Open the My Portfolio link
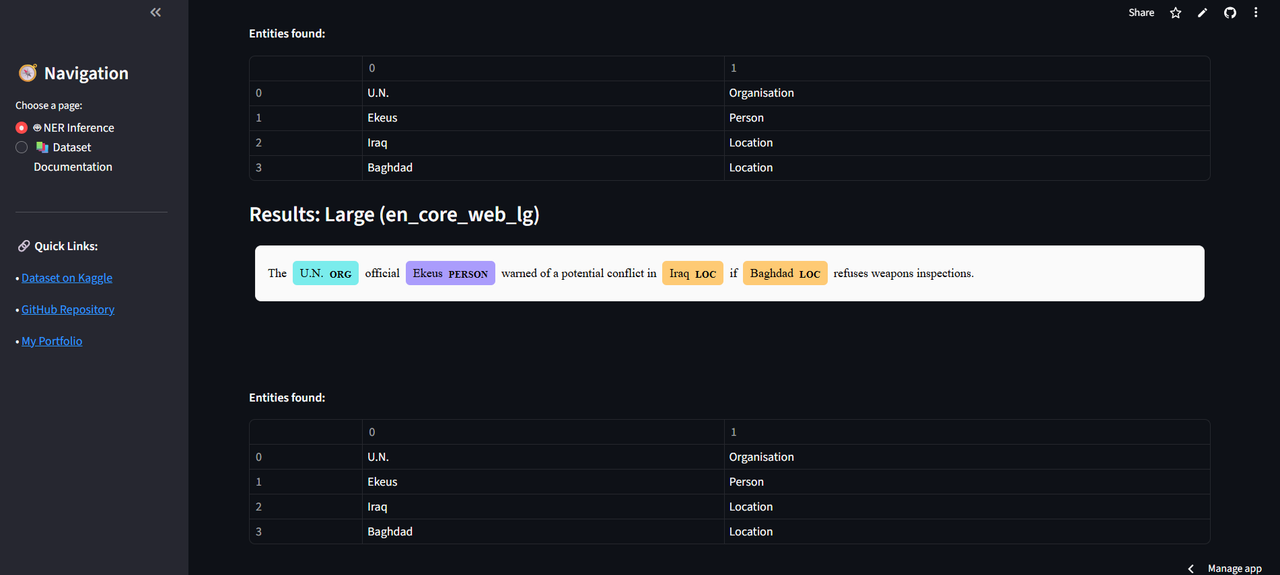 52,341
